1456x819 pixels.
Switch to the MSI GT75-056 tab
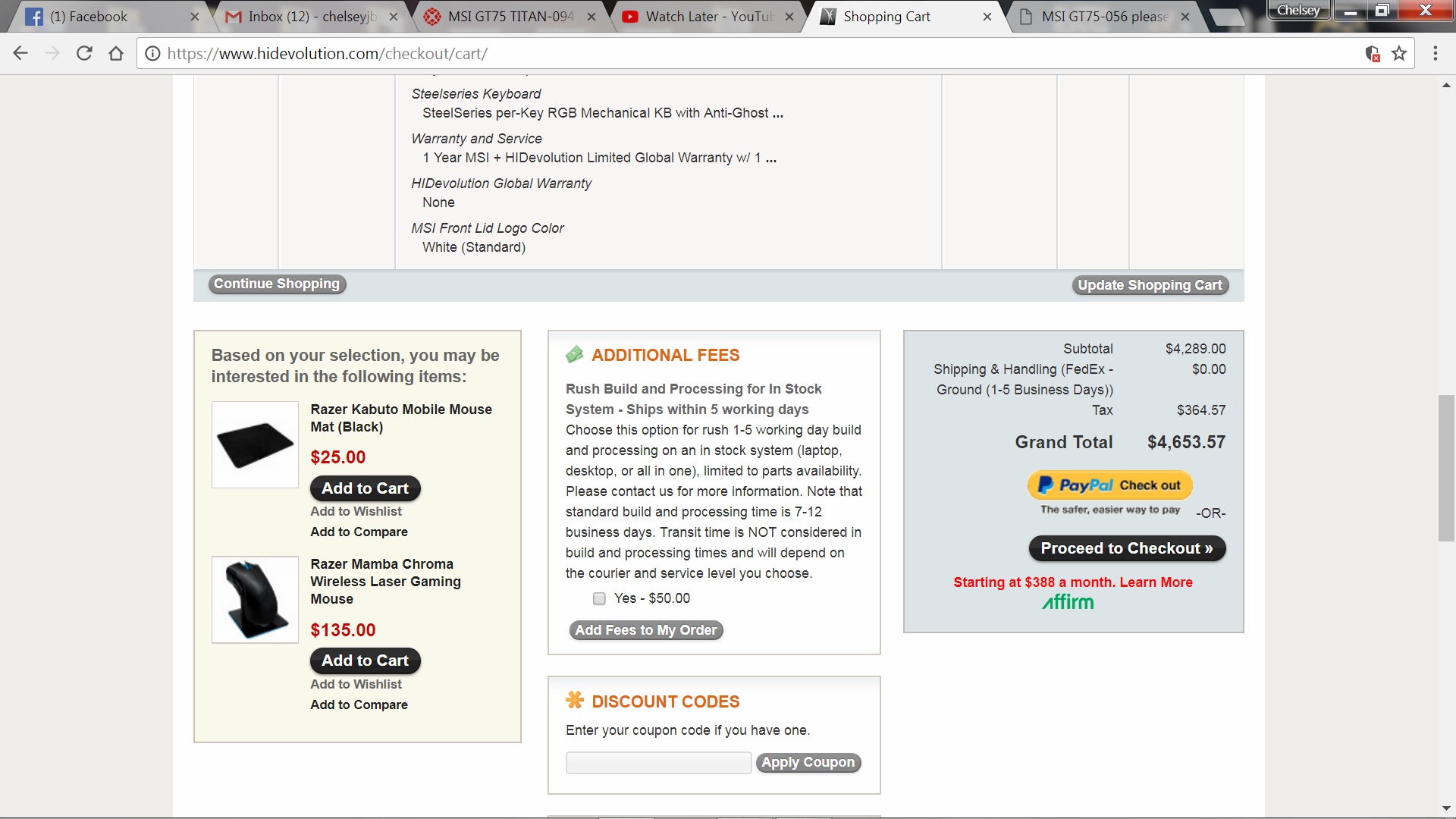(1105, 17)
